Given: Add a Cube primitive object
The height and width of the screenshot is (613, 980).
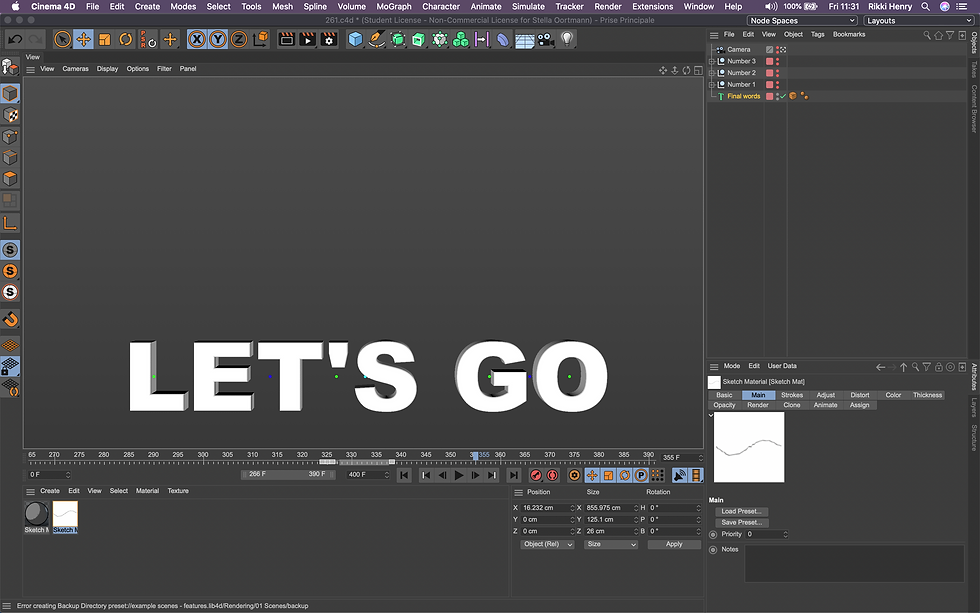Looking at the screenshot, I should click(355, 39).
